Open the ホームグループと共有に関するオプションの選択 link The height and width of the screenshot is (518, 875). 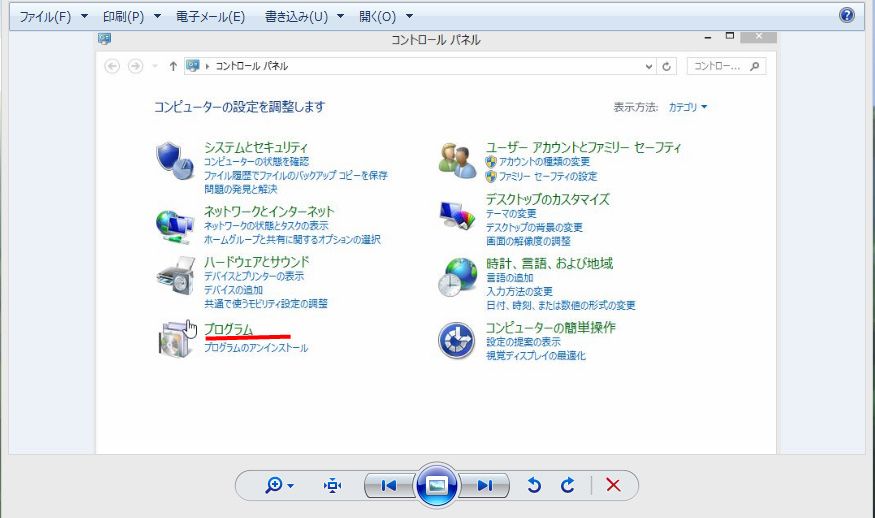coord(292,240)
